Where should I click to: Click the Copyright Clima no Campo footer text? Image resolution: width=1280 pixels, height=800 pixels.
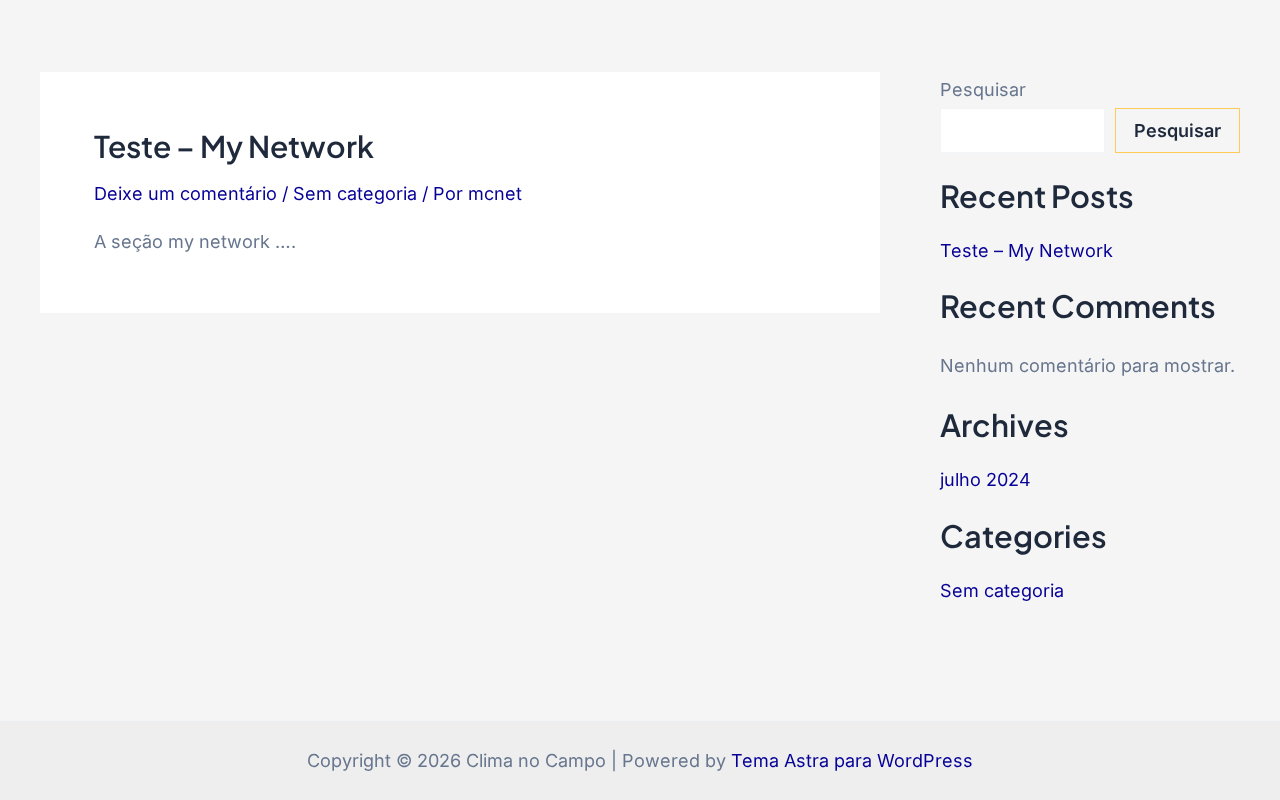pyautogui.click(x=456, y=761)
